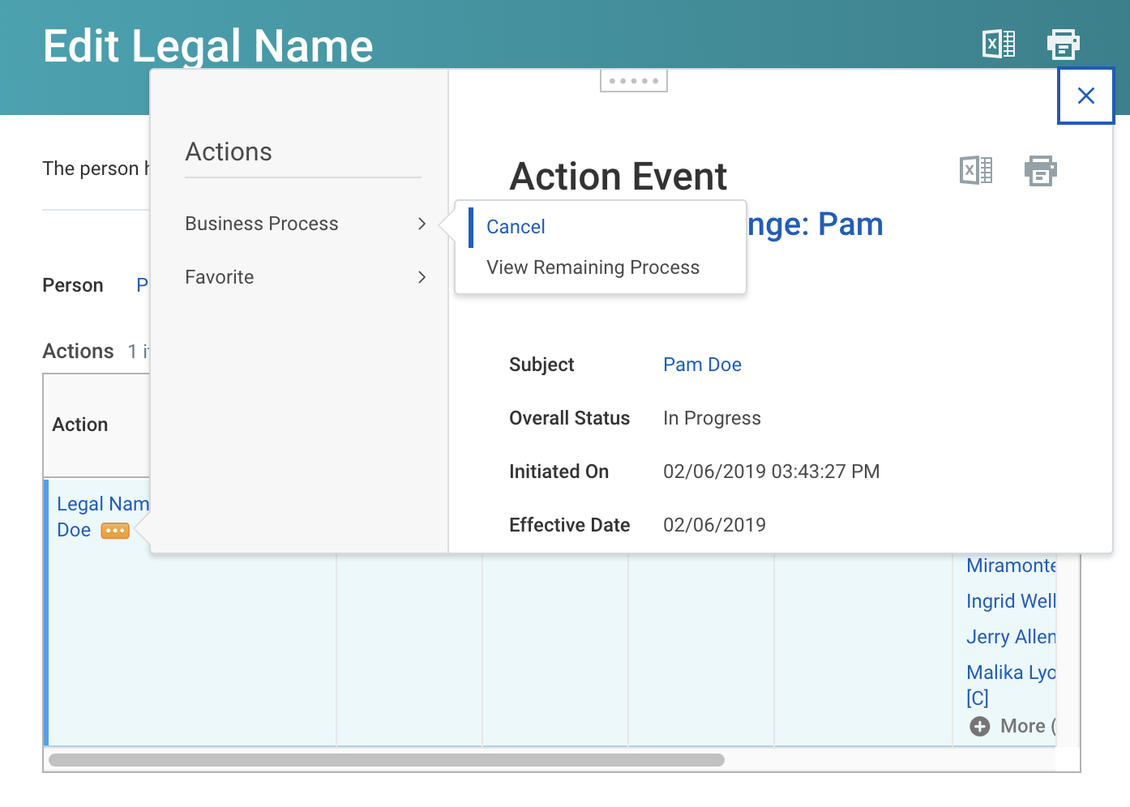This screenshot has width=1130, height=807.
Task: Click the Person value link
Action: [142, 285]
